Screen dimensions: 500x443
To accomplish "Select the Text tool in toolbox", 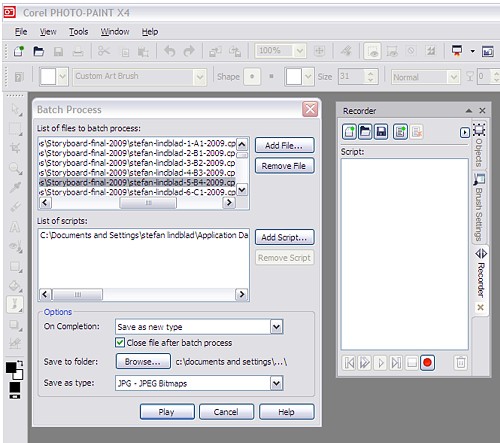I will pyautogui.click(x=14, y=227).
